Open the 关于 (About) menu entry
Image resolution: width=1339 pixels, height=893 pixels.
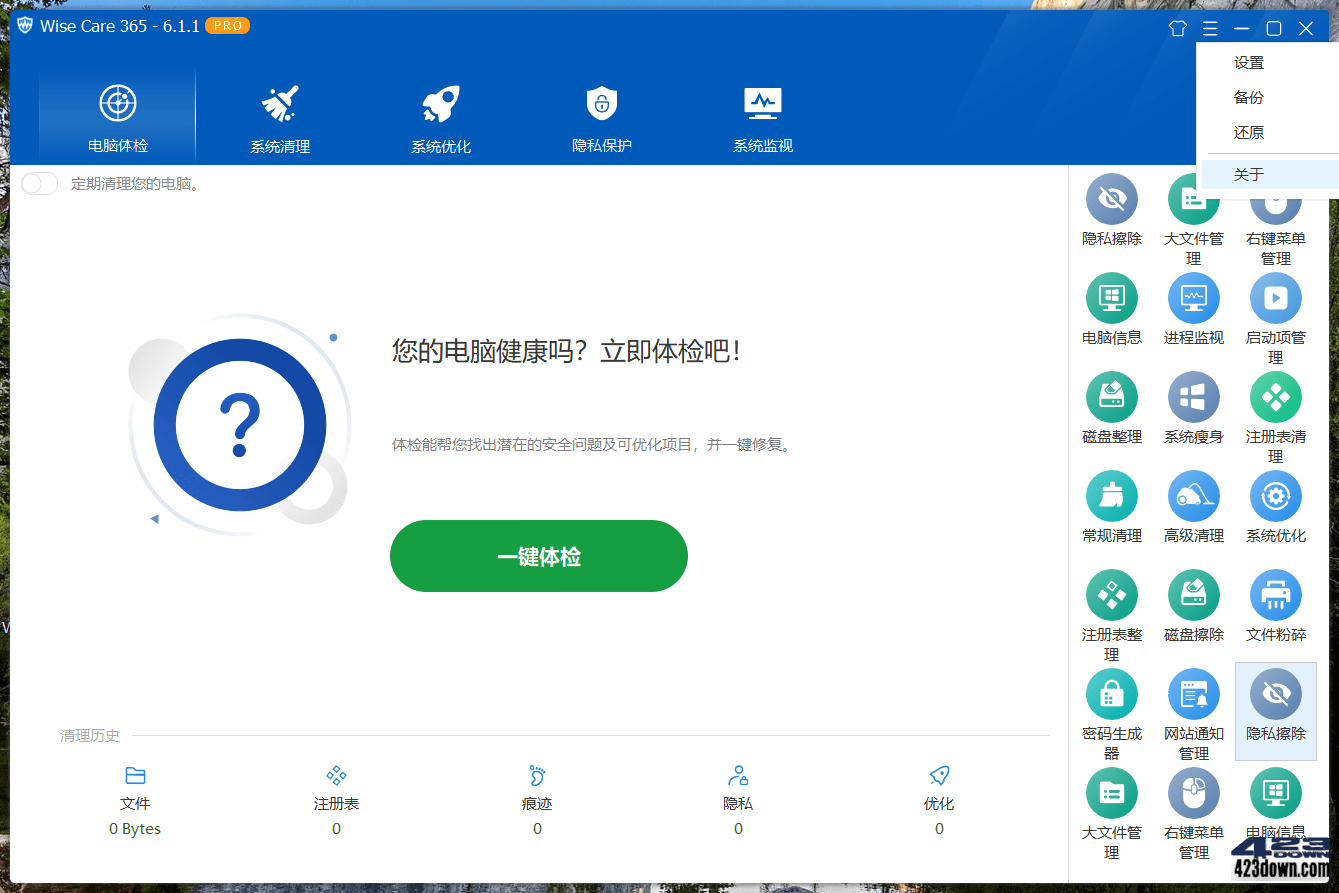[x=1249, y=173]
